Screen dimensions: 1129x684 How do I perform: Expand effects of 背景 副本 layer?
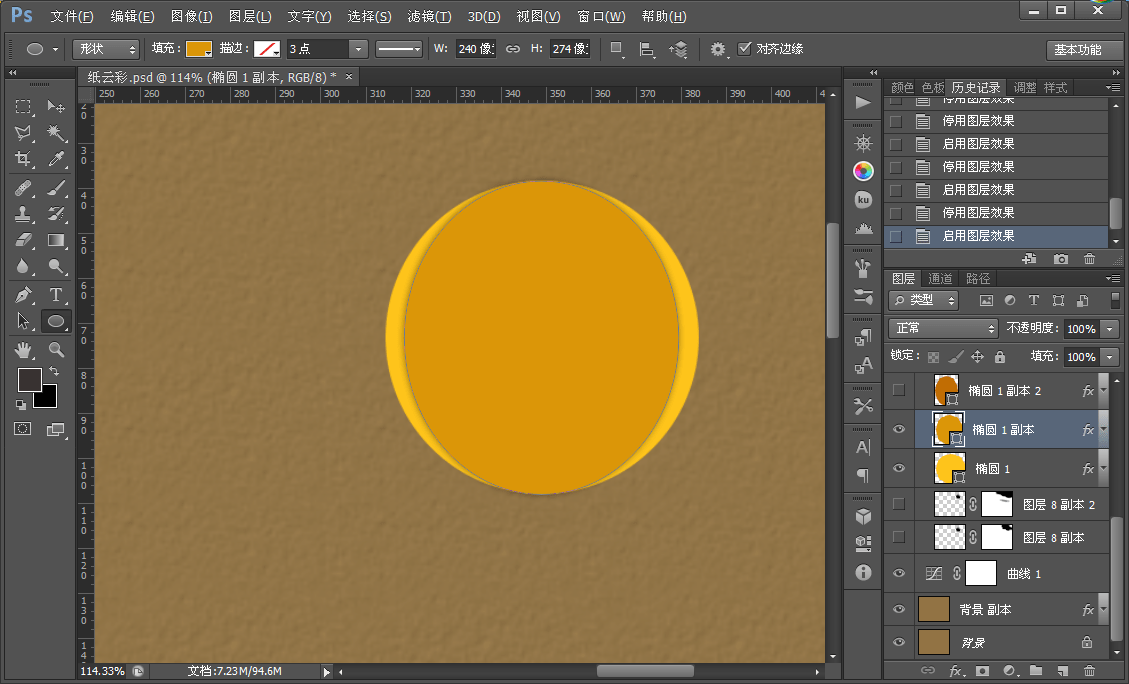click(1103, 610)
